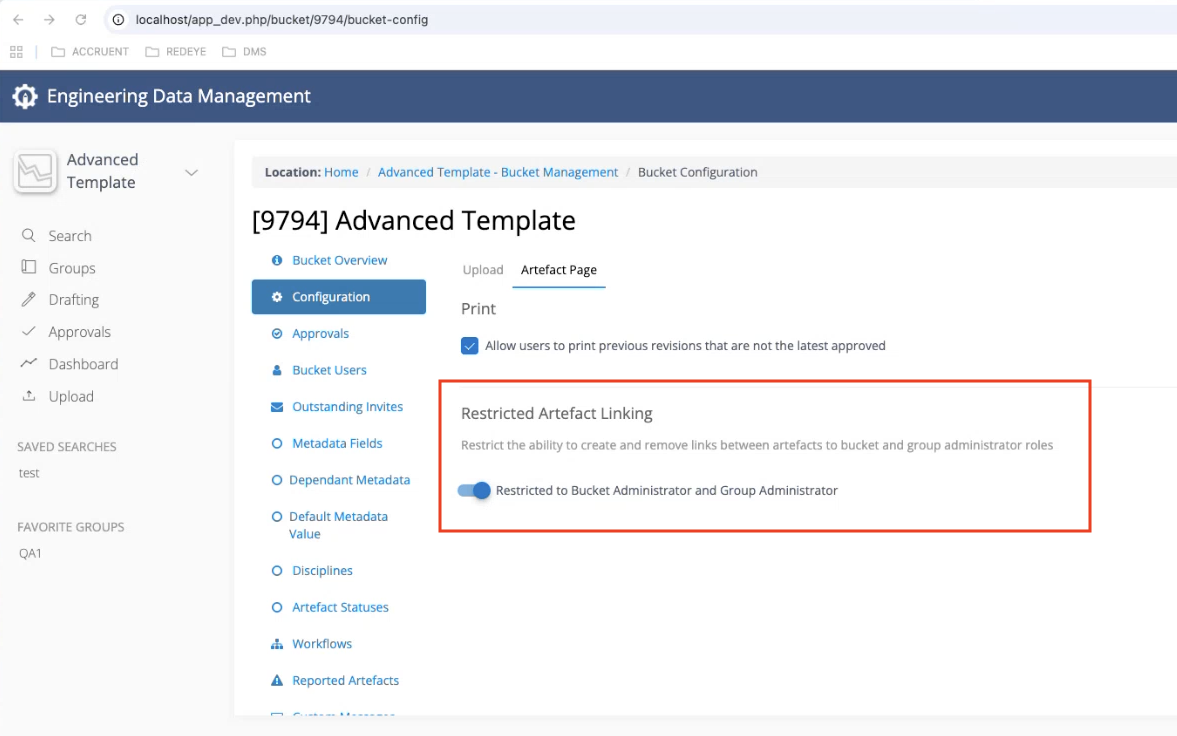The width and height of the screenshot is (1177, 736).
Task: Click the Advanced Template bucket thumbnail icon
Action: 35,171
